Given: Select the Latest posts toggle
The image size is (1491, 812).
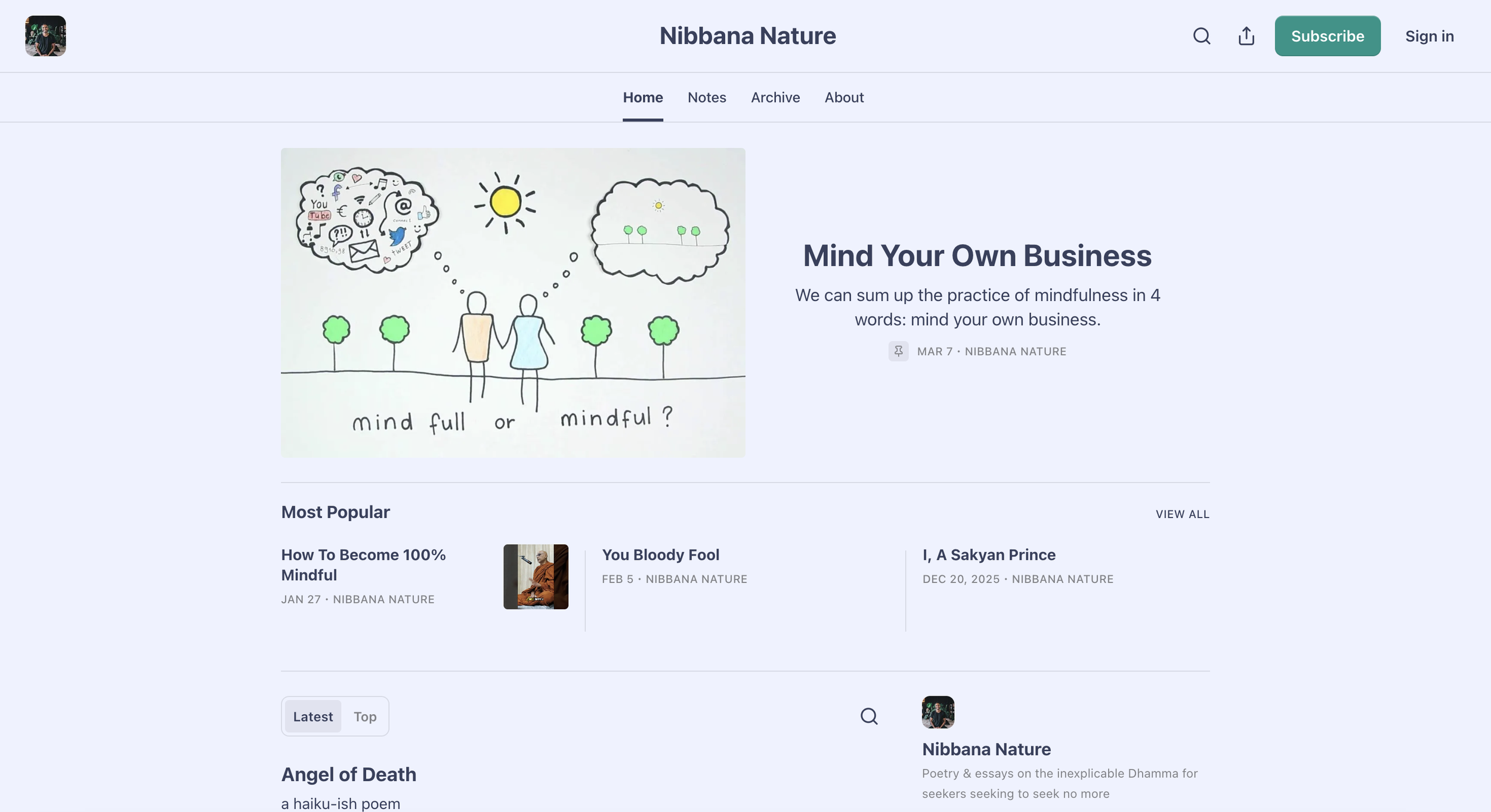Looking at the screenshot, I should pyautogui.click(x=313, y=717).
